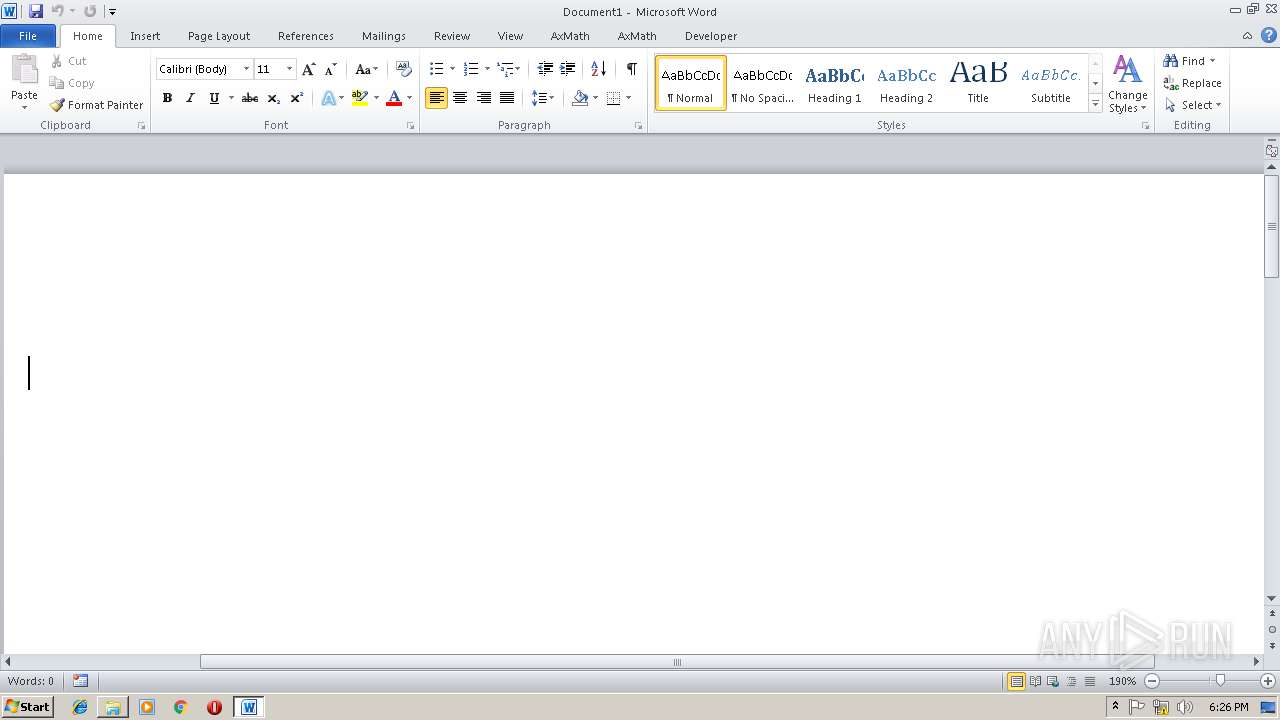Open the Paste options dropdown arrow
Screen dimensions: 1280x720
tap(24, 107)
